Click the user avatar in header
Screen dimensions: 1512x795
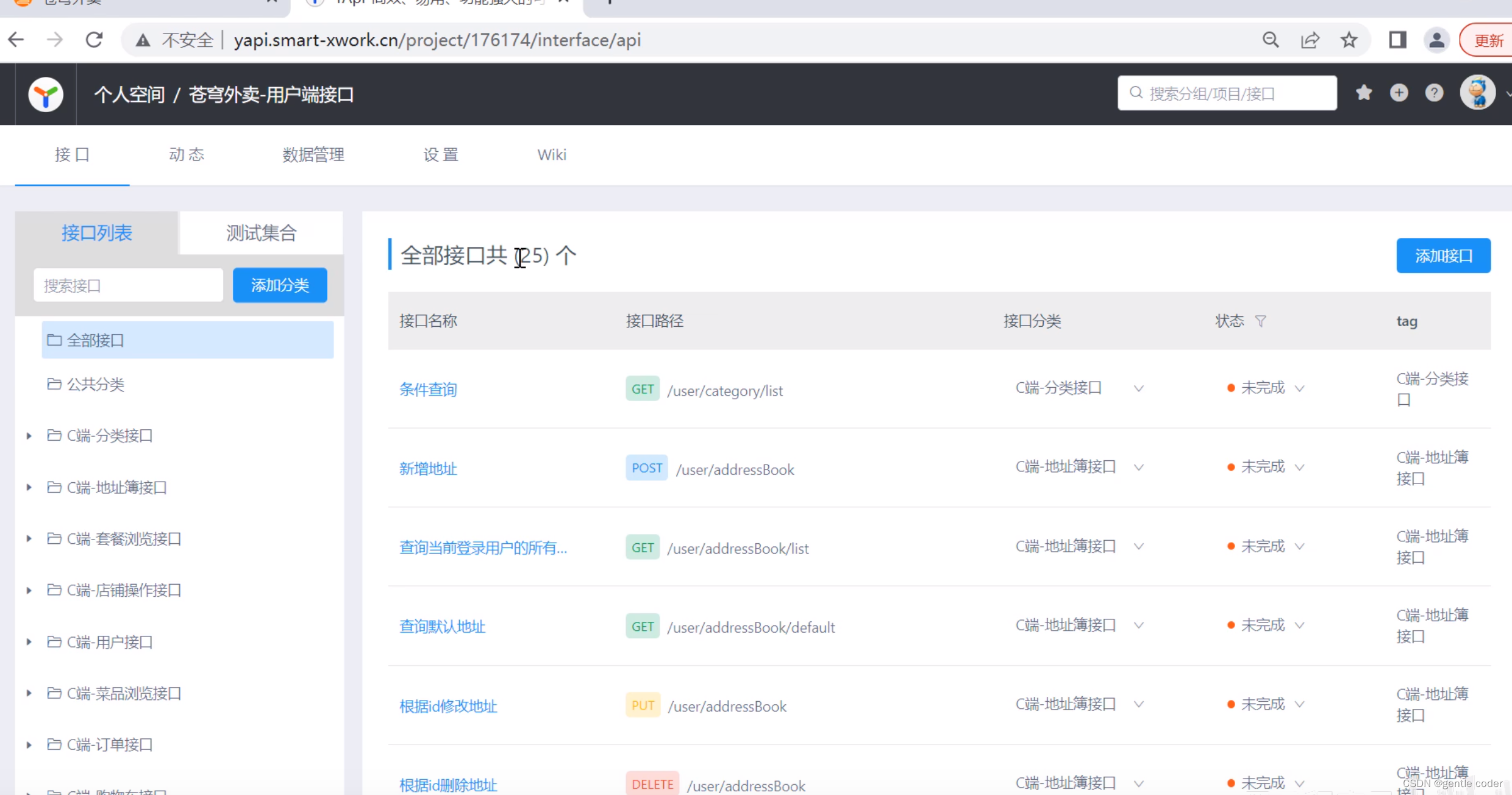point(1477,93)
